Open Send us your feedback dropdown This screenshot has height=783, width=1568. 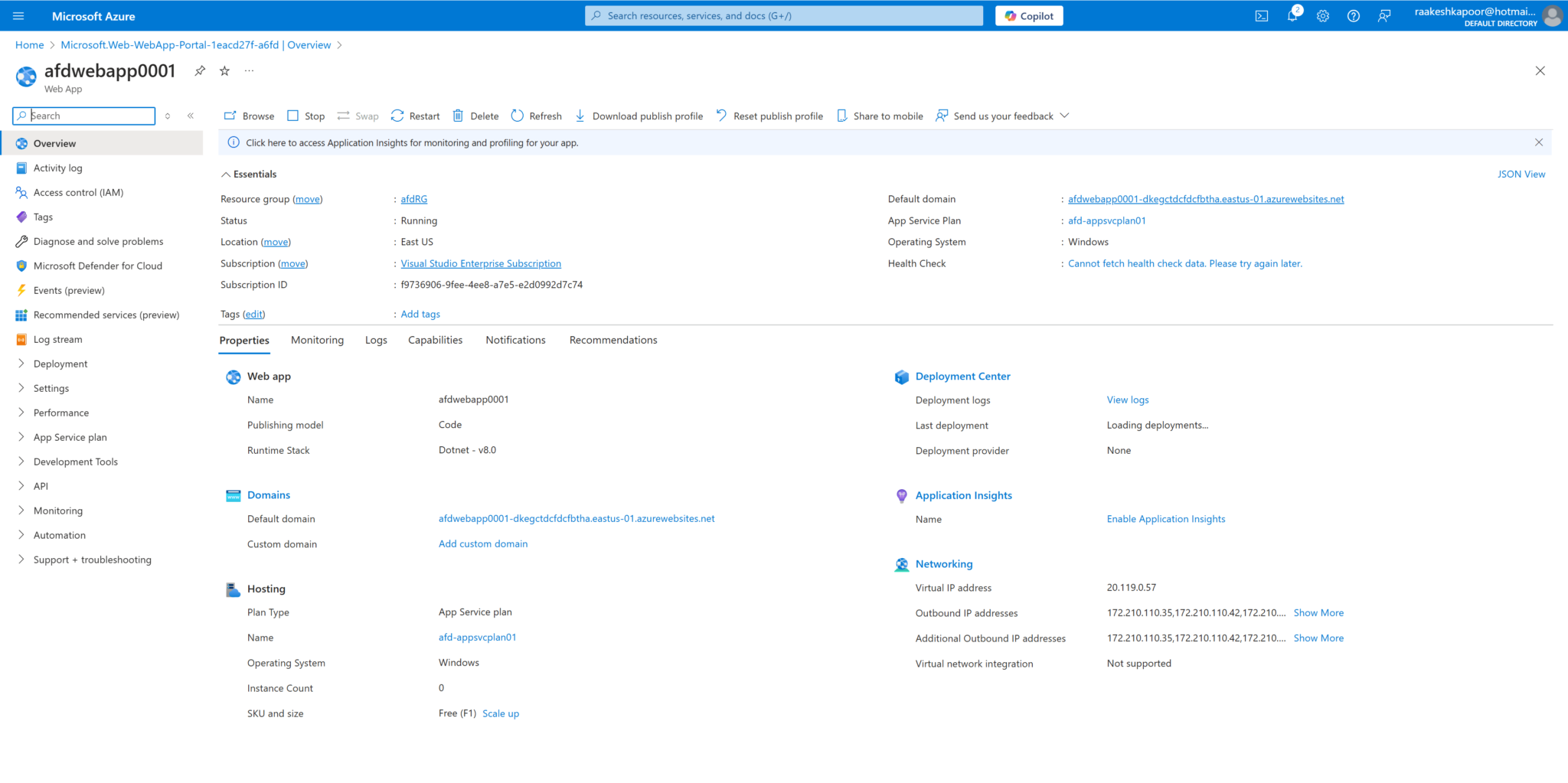[1064, 116]
